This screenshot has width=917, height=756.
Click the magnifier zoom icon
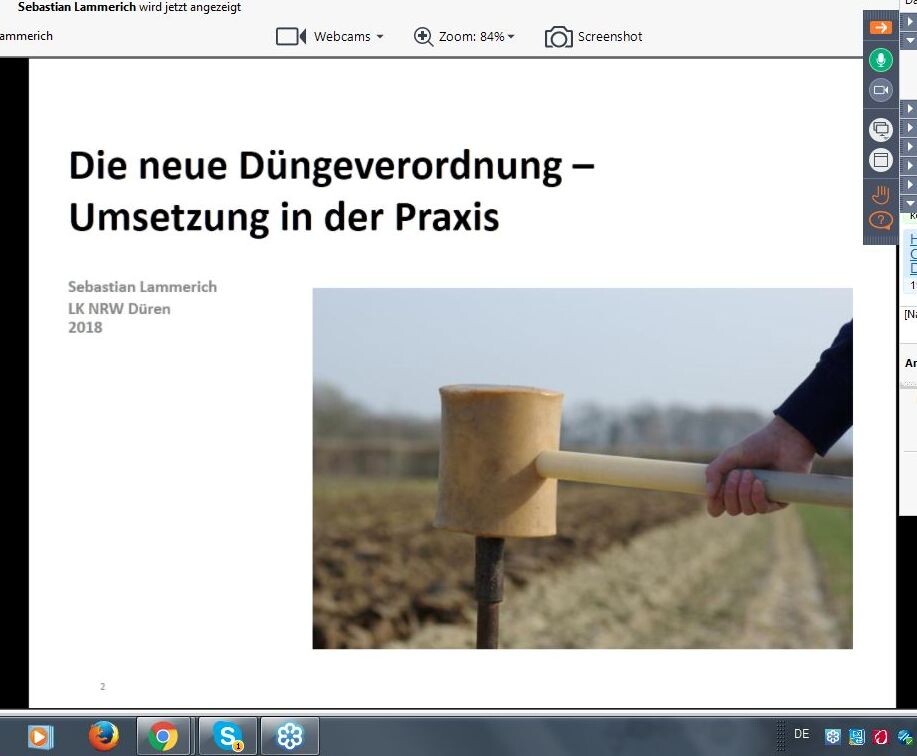click(x=423, y=37)
